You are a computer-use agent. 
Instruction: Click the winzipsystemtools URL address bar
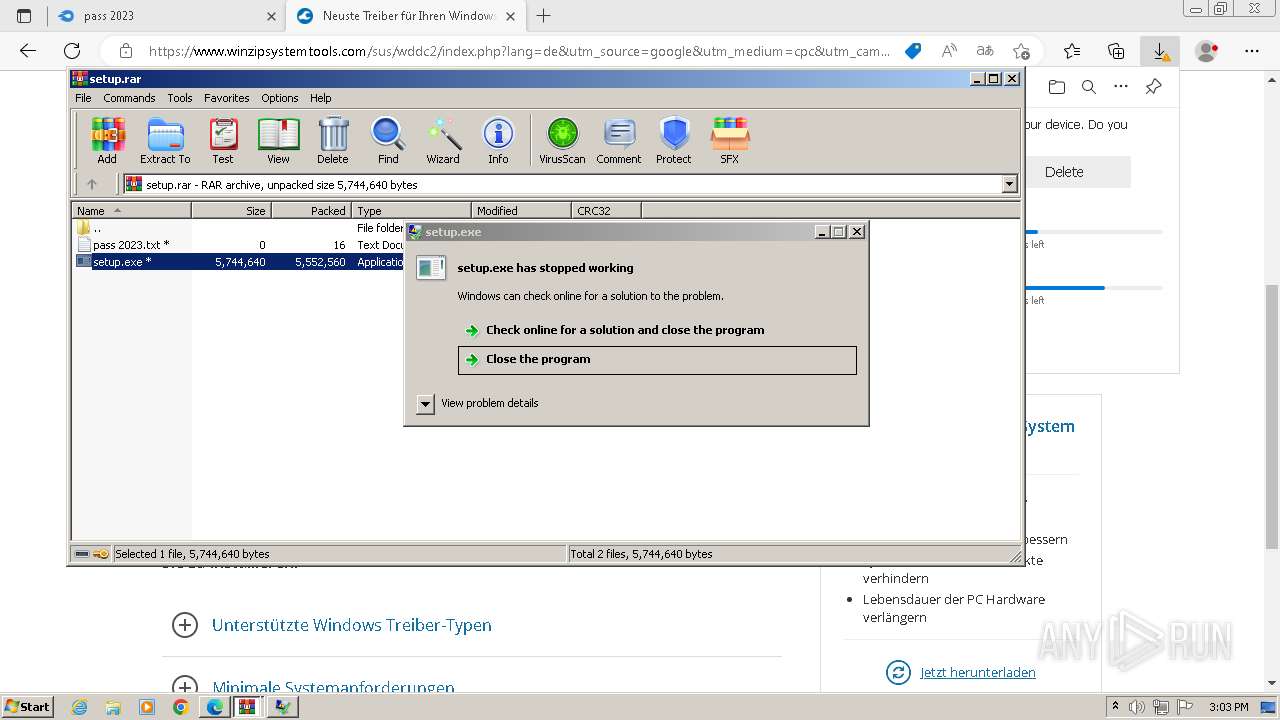(519, 51)
